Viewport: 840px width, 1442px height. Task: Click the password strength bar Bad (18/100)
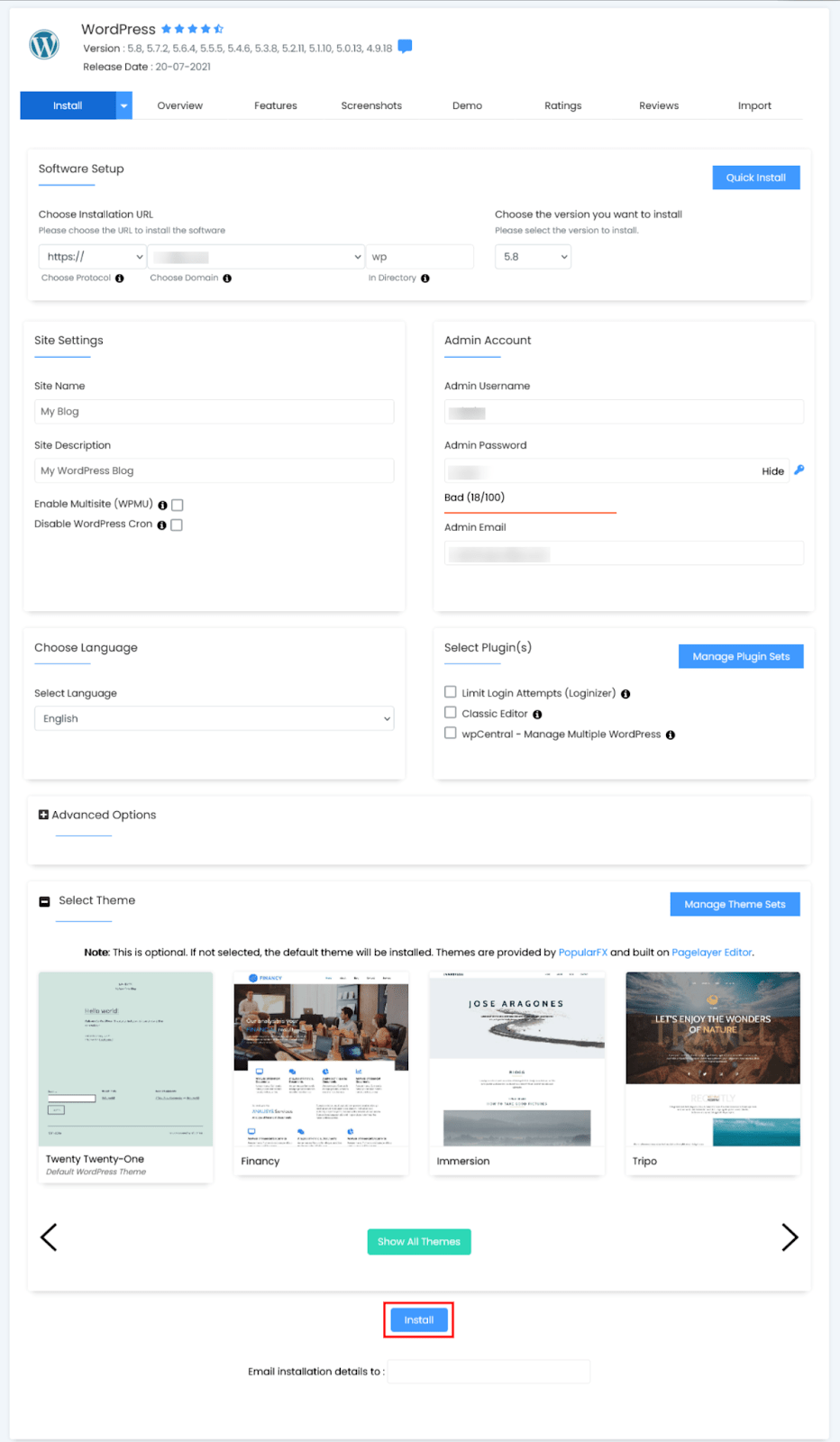530,512
